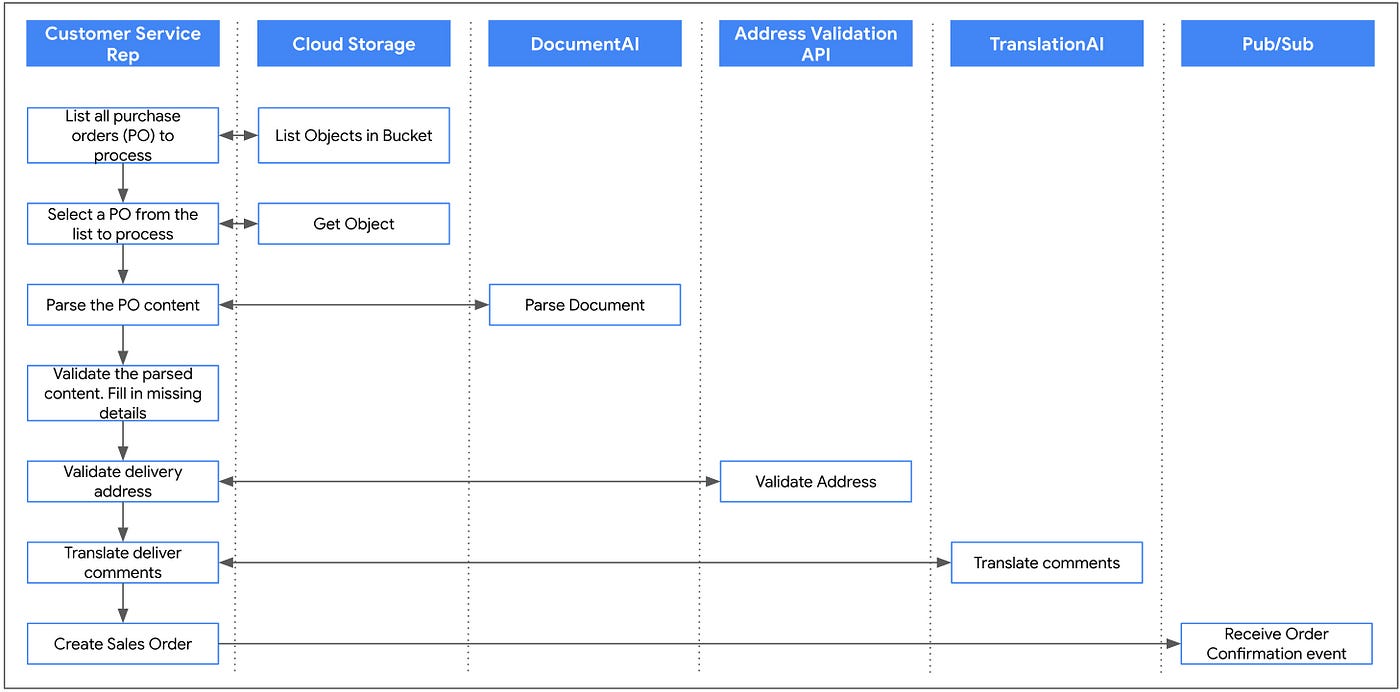Screen dimensions: 1400x692
Task: Click the Get Object step box
Action: [x=353, y=223]
